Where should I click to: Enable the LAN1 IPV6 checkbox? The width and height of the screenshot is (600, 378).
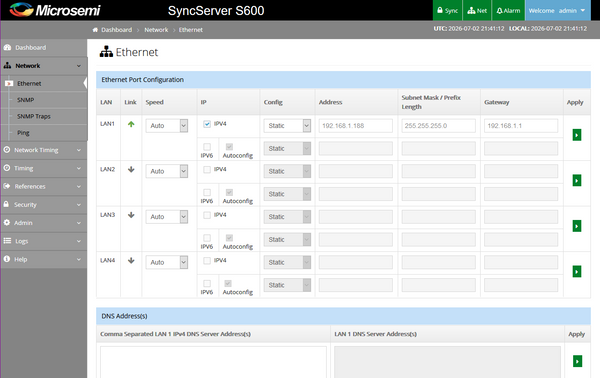207,147
